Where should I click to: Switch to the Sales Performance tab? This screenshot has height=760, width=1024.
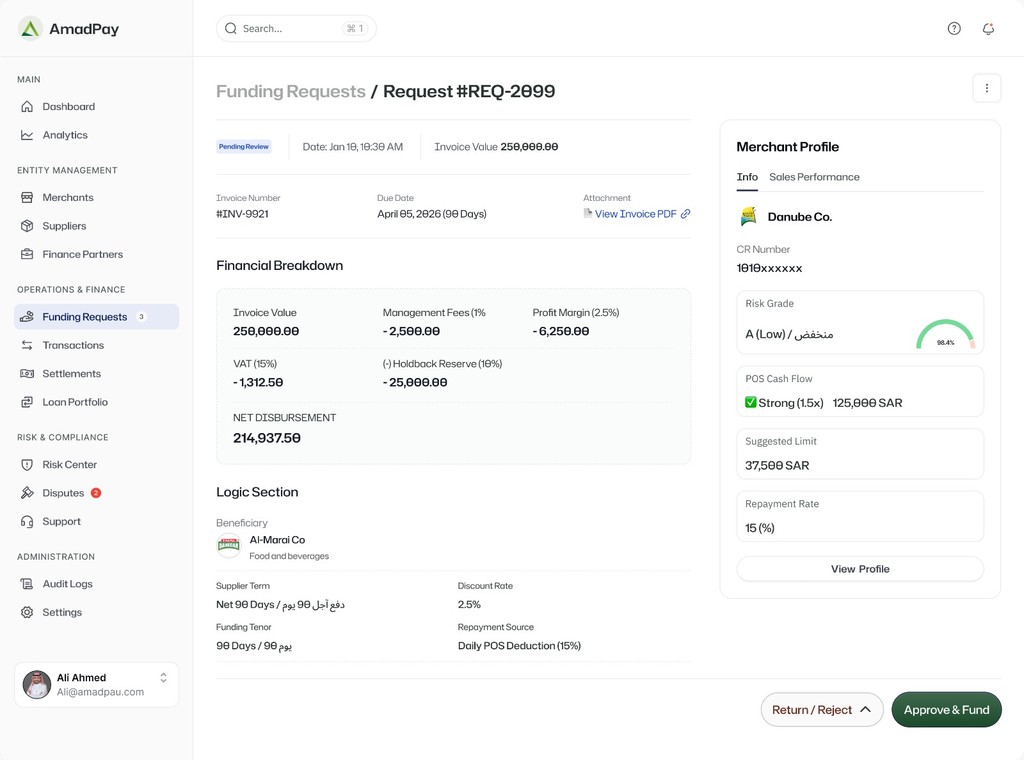point(814,177)
